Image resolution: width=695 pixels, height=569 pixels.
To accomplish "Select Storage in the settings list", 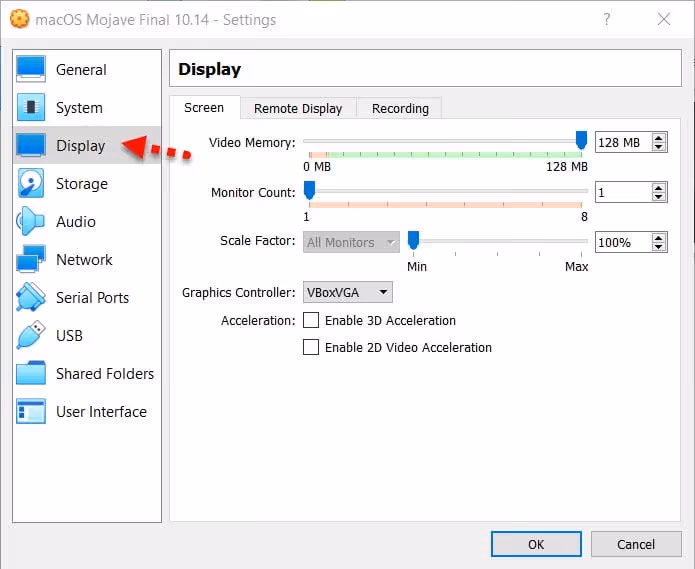I will coord(87,183).
